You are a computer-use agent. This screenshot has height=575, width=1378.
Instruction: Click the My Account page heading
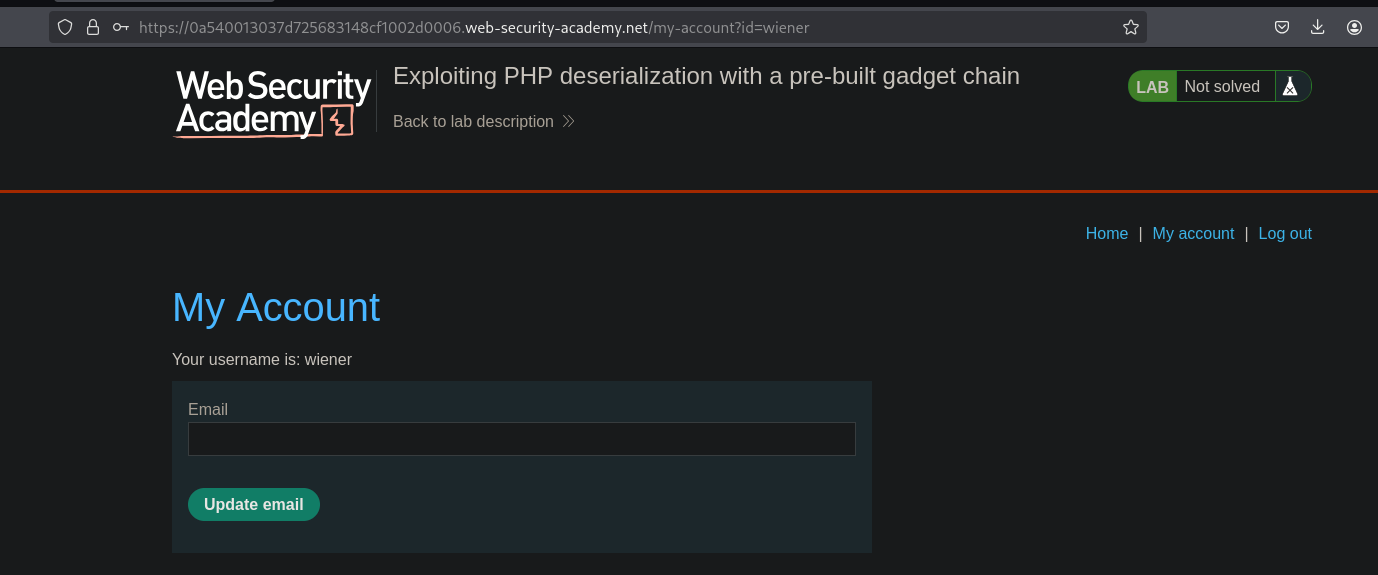[x=276, y=308]
